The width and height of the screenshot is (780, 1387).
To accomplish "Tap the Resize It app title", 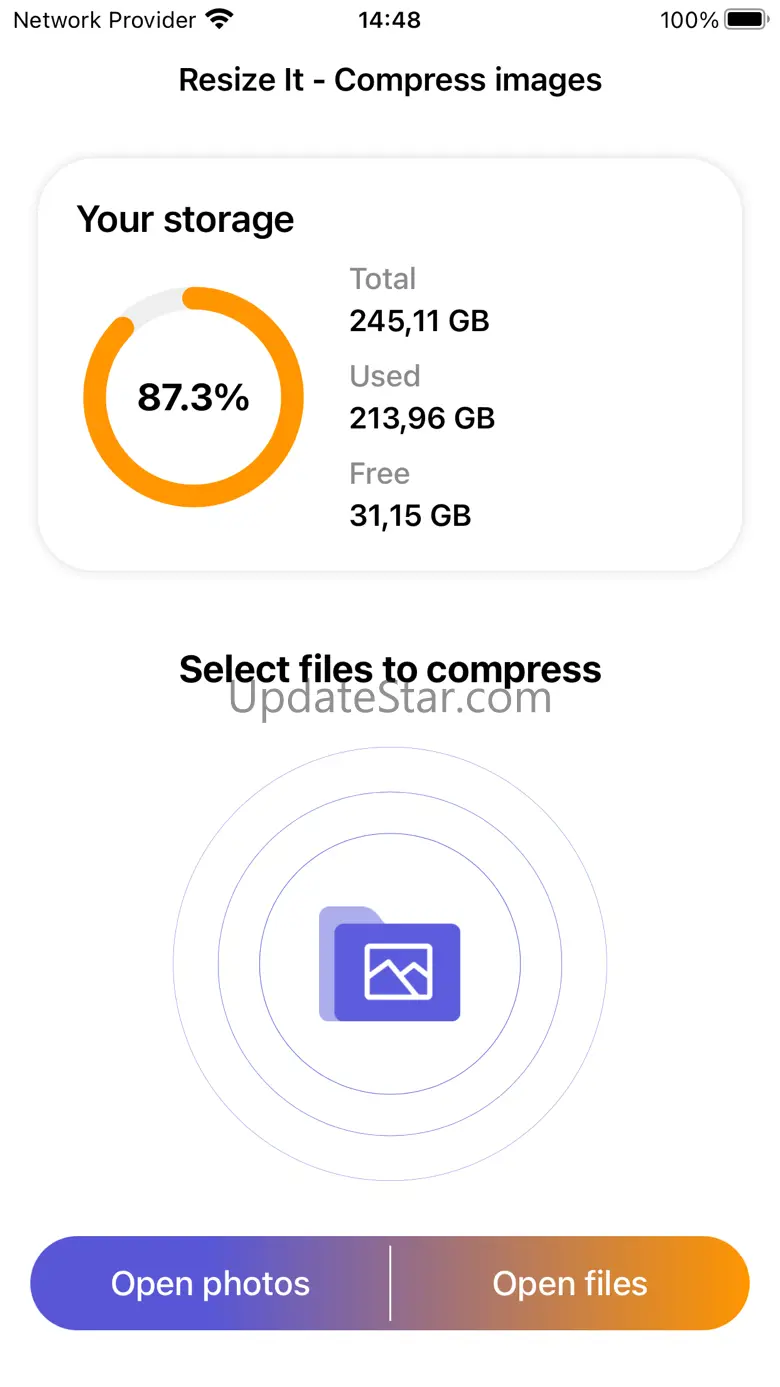I will [390, 80].
